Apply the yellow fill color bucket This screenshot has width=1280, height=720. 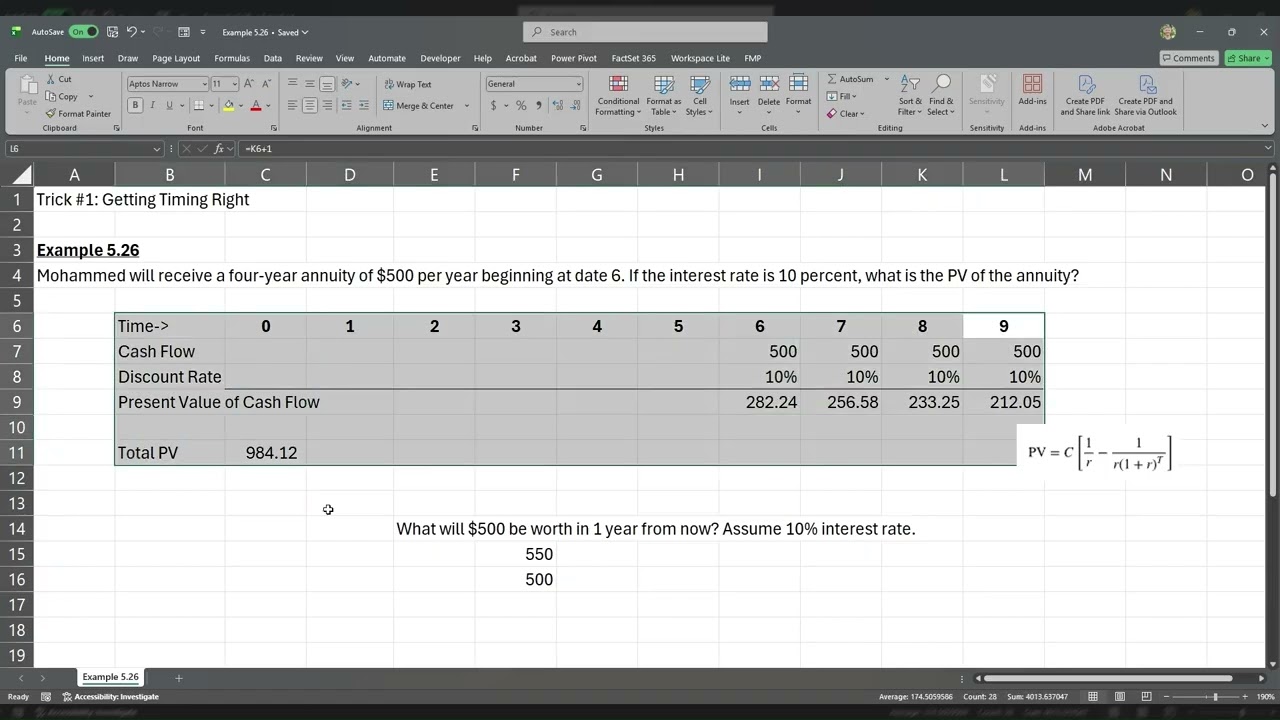click(228, 105)
